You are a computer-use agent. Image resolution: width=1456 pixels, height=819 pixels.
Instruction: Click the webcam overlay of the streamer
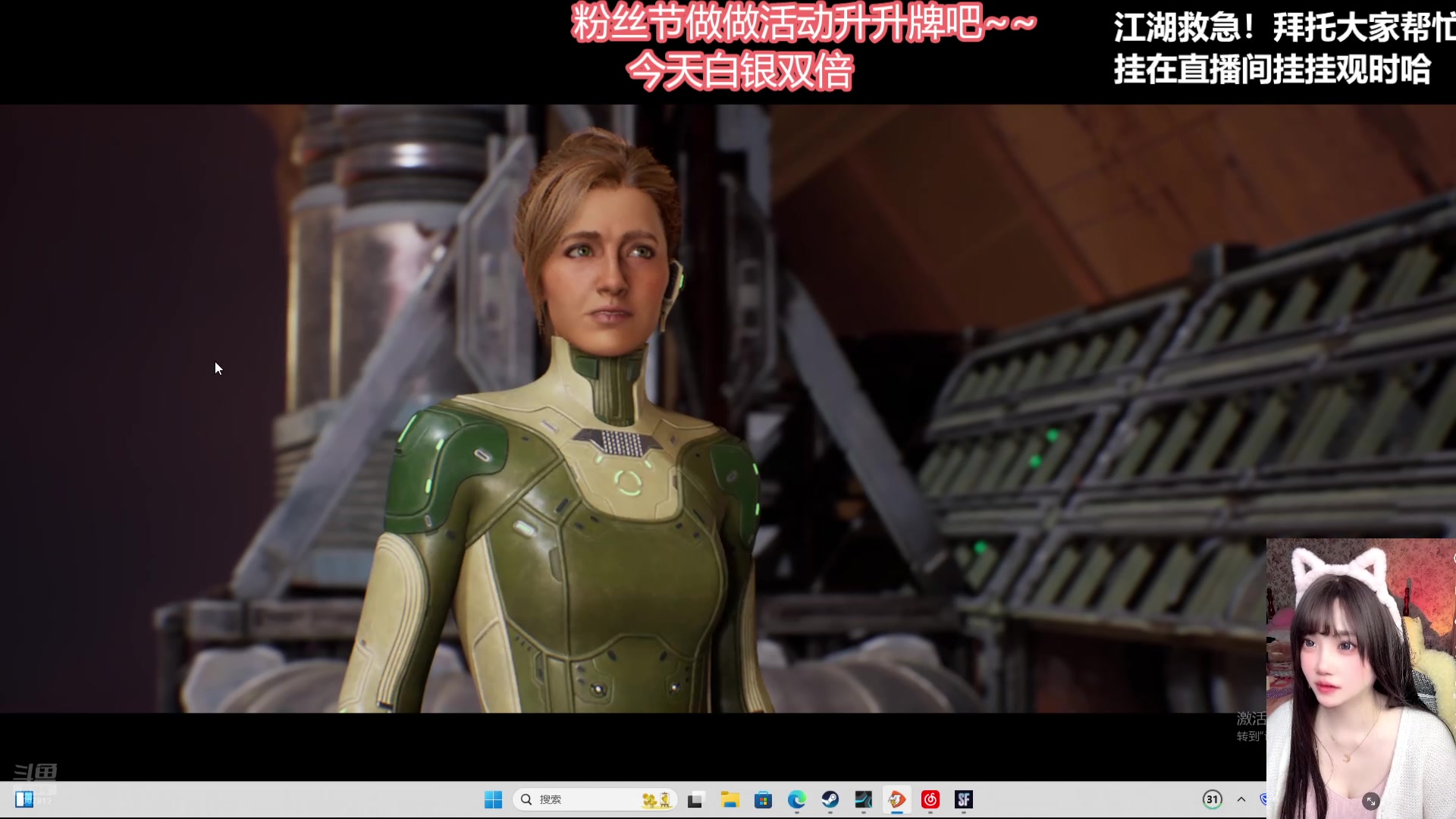(1361, 679)
